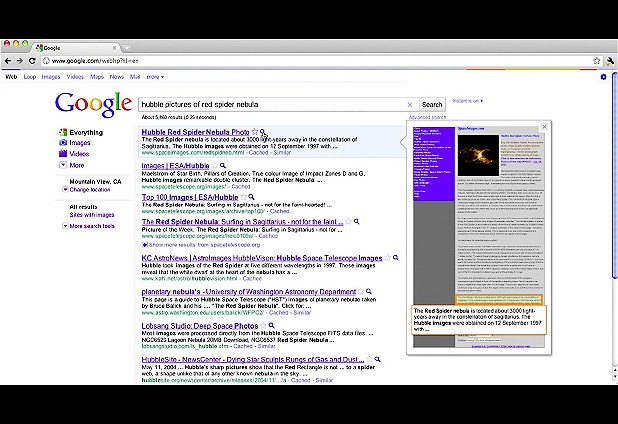Open the 'Instant is on' dropdown

[x=468, y=101]
